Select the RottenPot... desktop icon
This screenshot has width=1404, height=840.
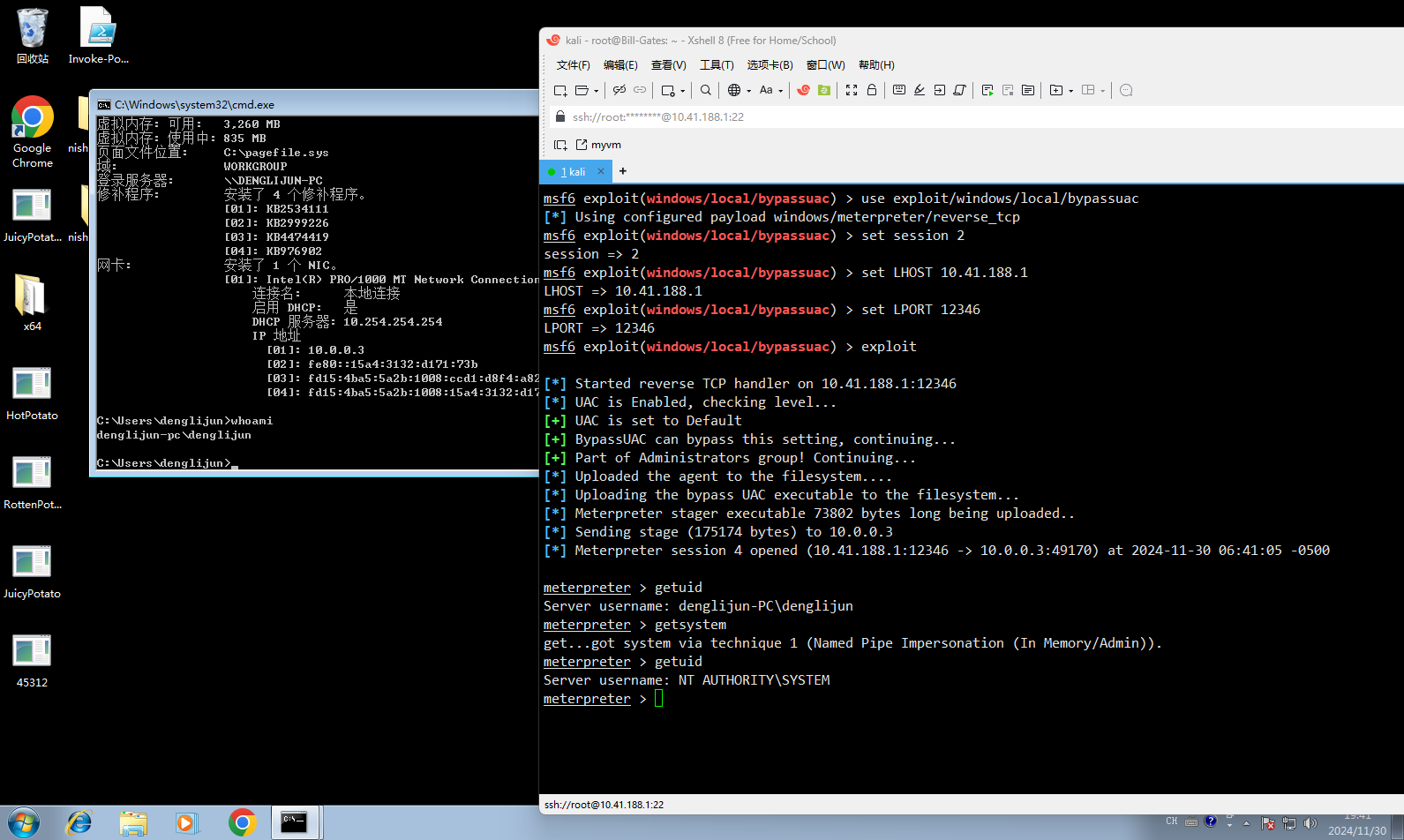pyautogui.click(x=33, y=482)
